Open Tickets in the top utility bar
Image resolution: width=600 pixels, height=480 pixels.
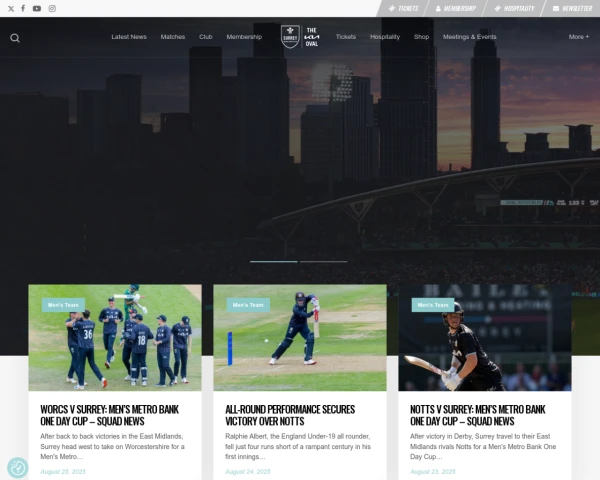pyautogui.click(x=403, y=8)
